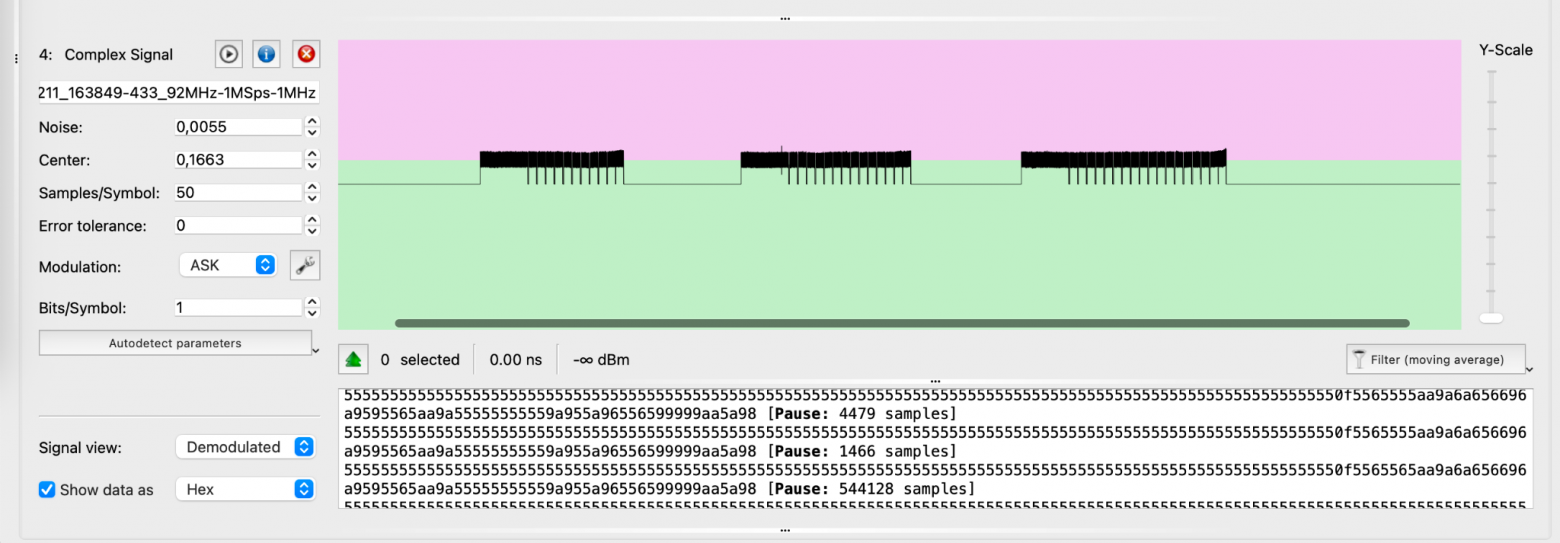Open the Signal view Demodulated dropdown

coord(245,447)
